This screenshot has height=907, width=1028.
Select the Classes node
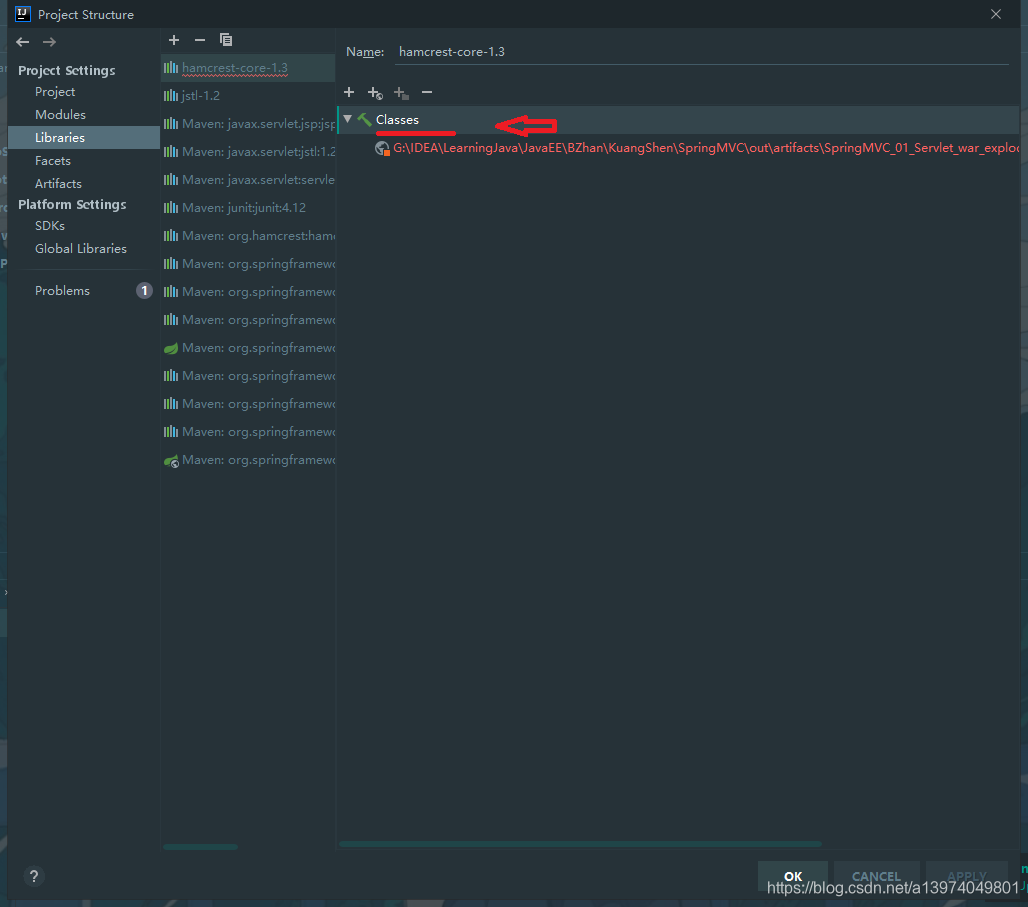[x=679, y=120]
